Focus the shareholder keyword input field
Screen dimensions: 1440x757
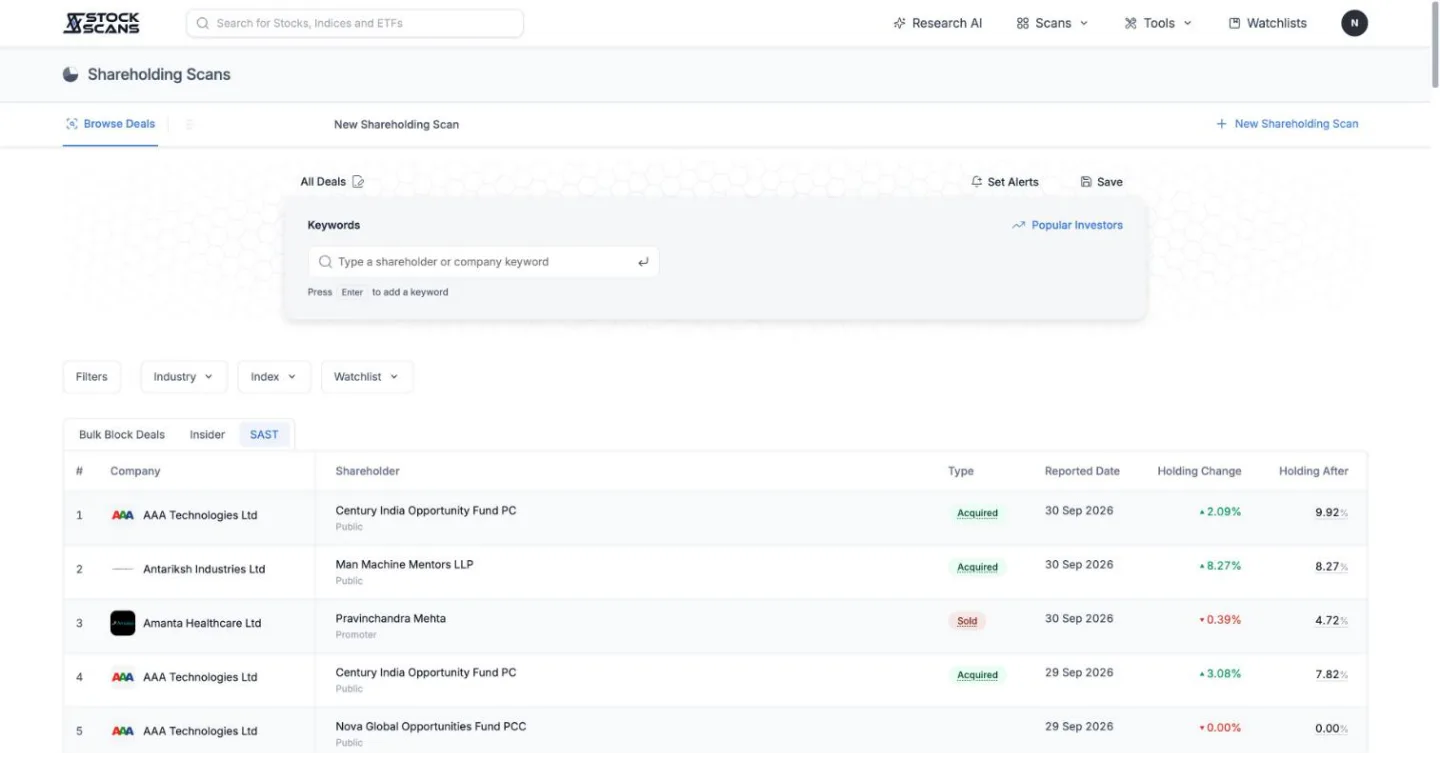(484, 262)
